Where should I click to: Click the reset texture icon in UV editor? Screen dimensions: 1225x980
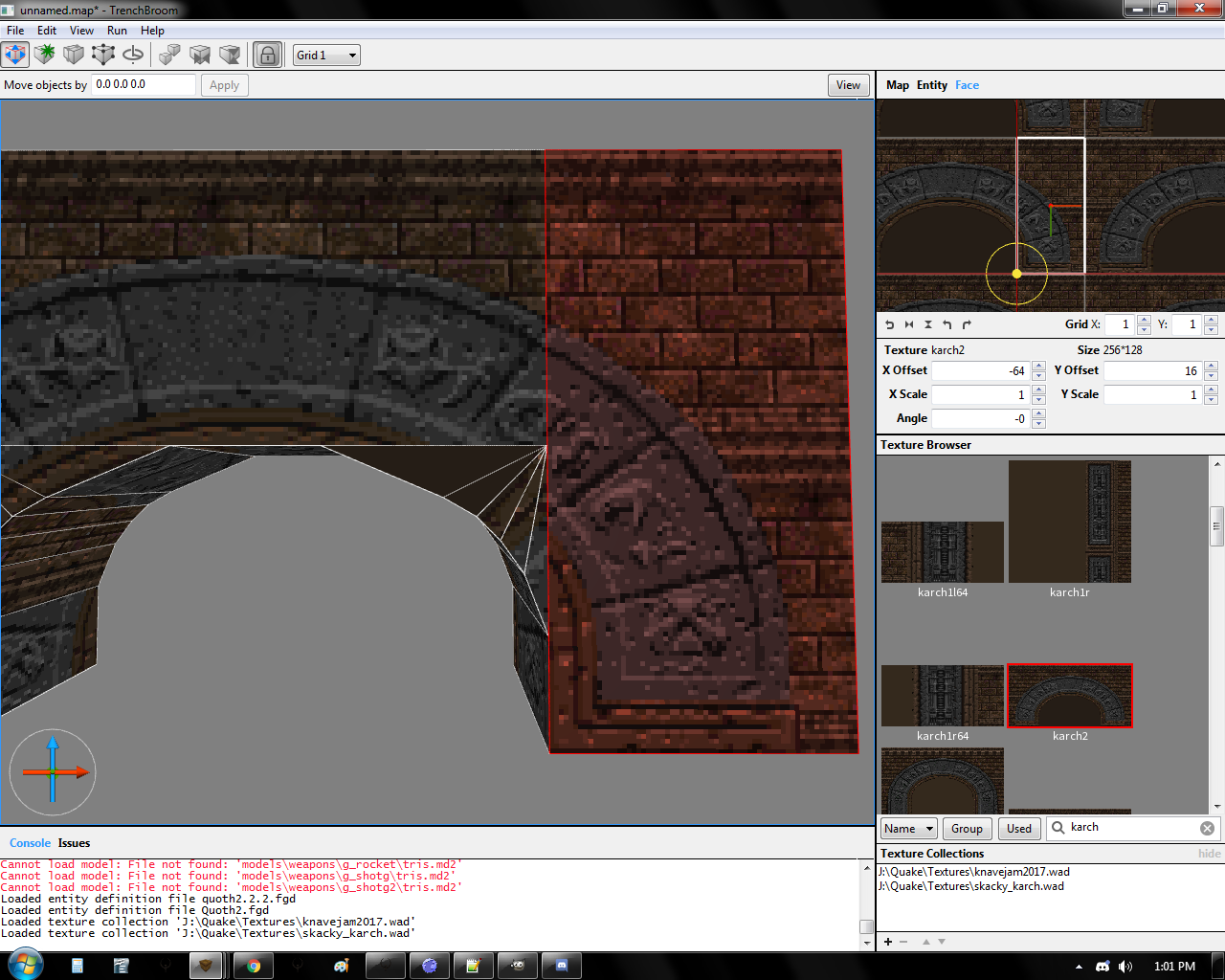(x=889, y=324)
